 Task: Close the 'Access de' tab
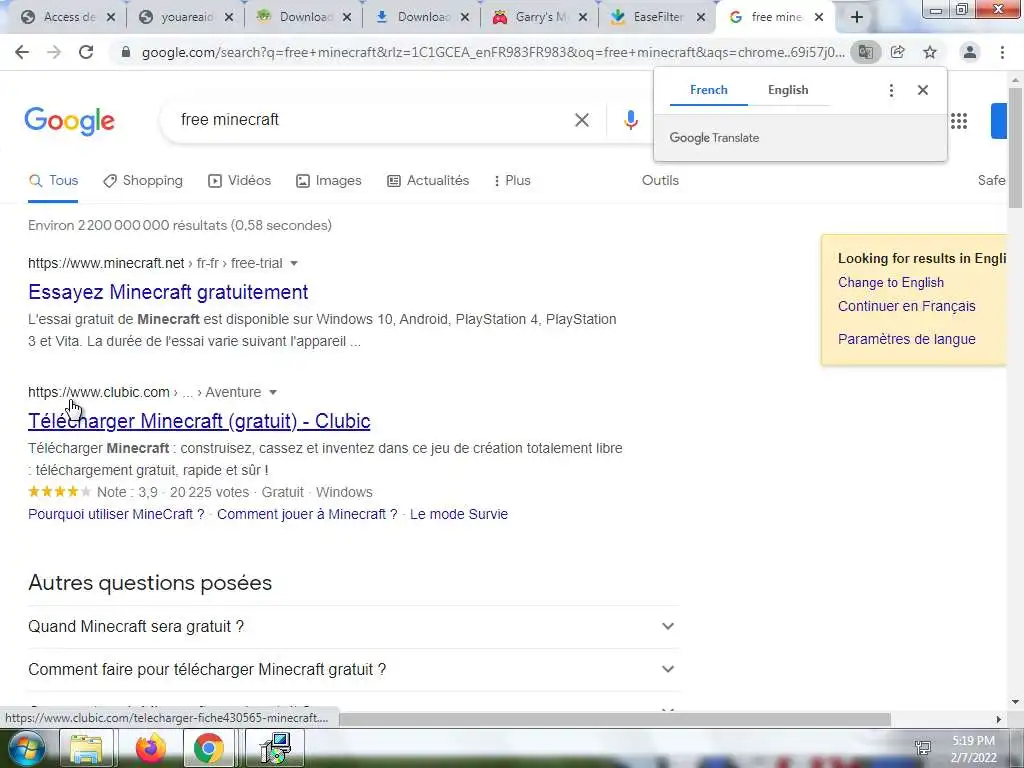[111, 18]
